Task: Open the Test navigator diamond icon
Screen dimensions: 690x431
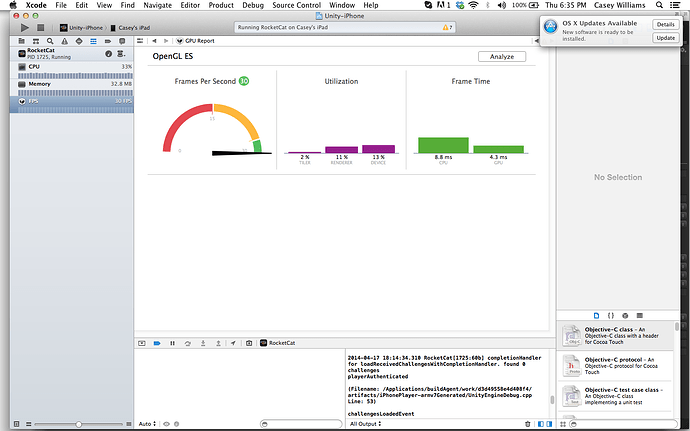Action: (79, 41)
